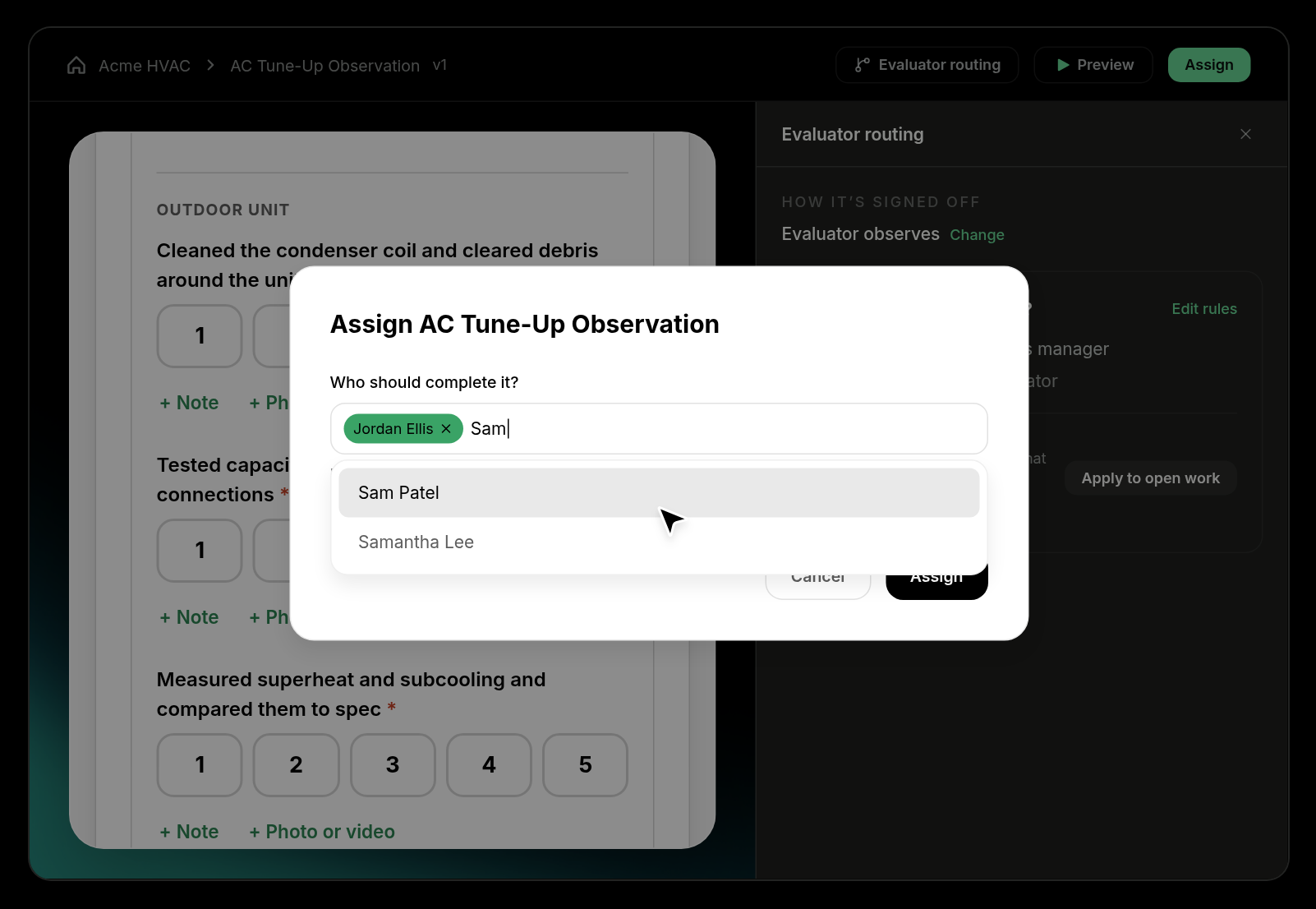
Task: Cancel the assign dialog
Action: (x=817, y=582)
